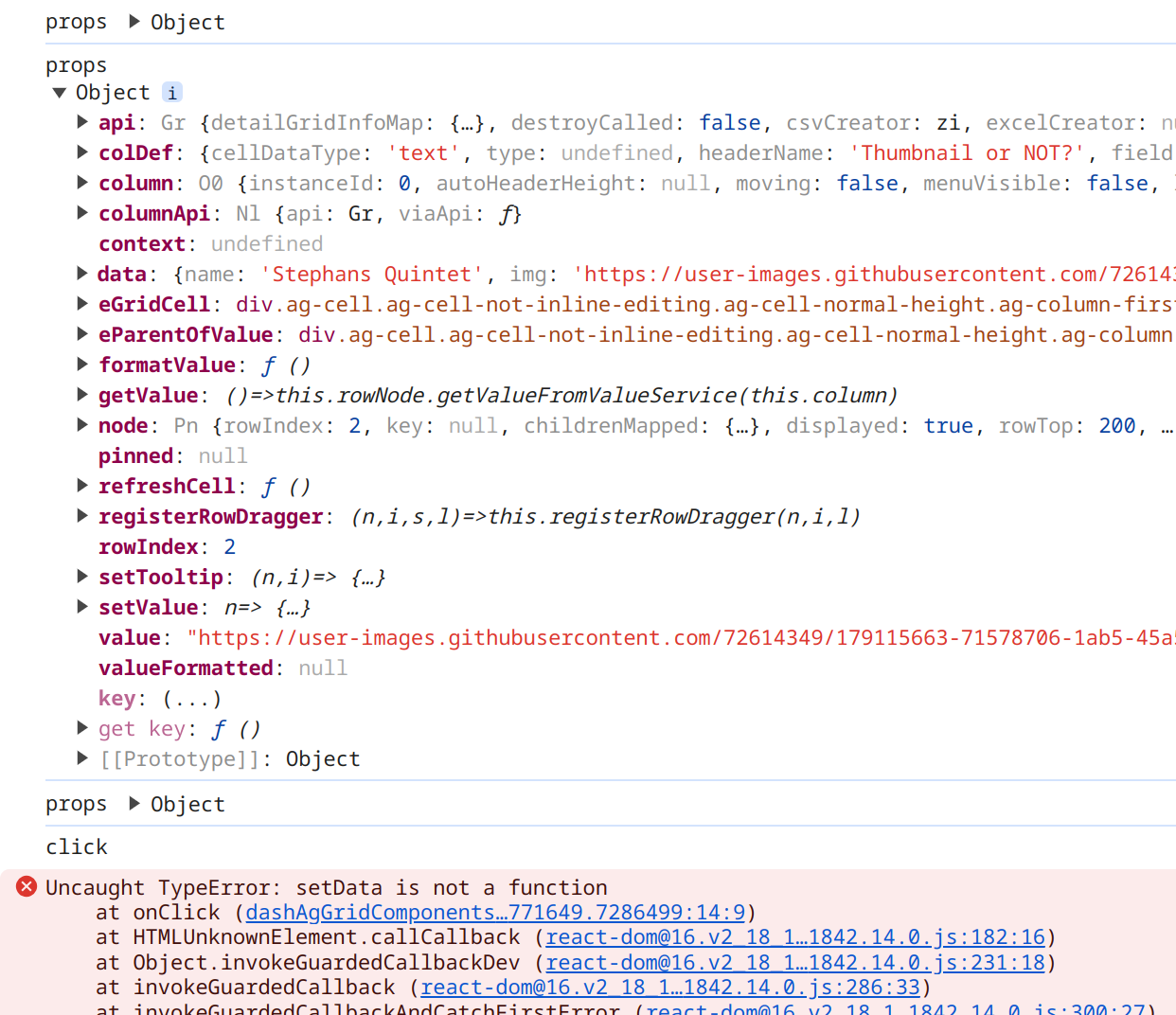Select the context undefined row

click(x=210, y=244)
